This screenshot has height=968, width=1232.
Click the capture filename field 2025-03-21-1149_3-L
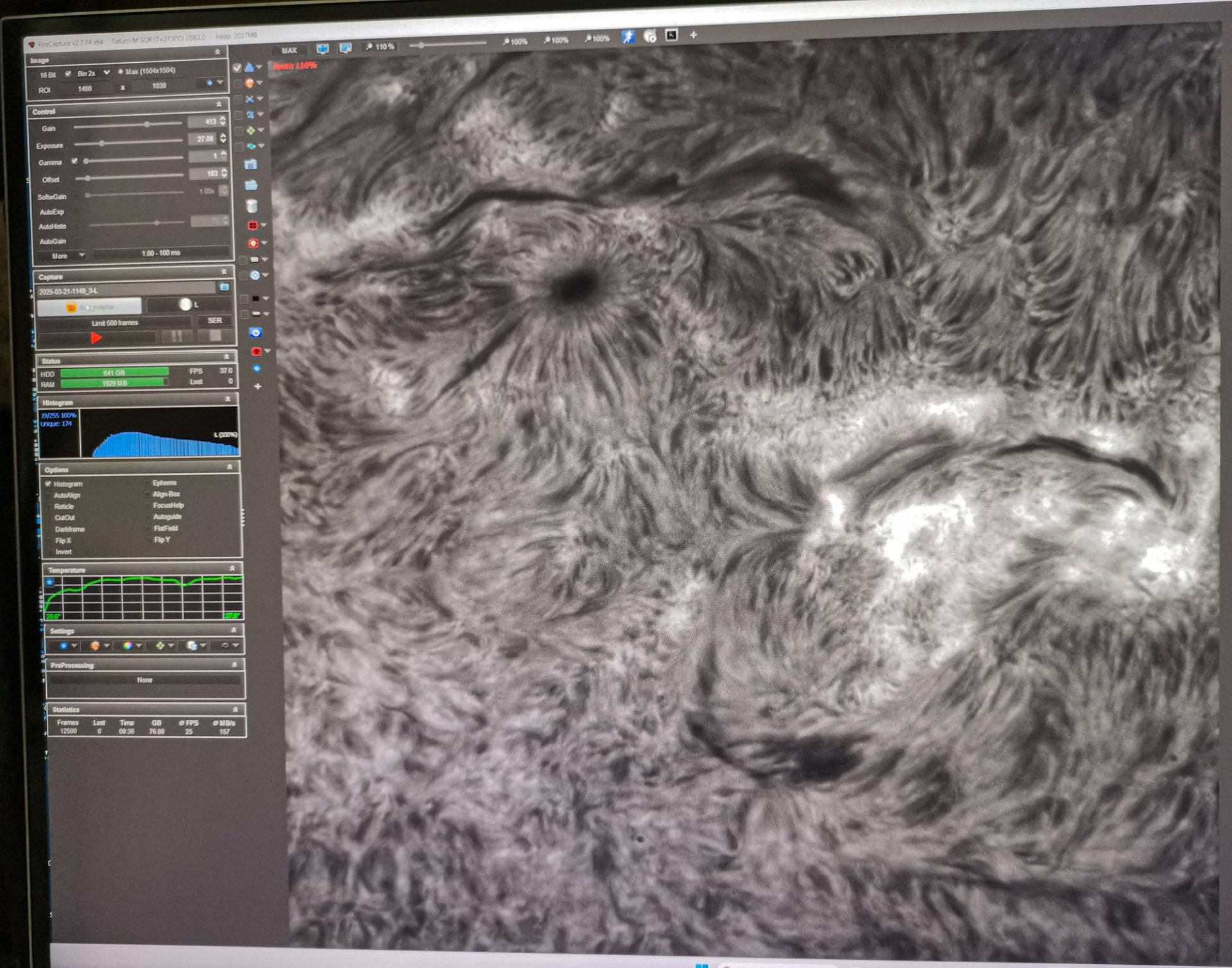[x=126, y=291]
